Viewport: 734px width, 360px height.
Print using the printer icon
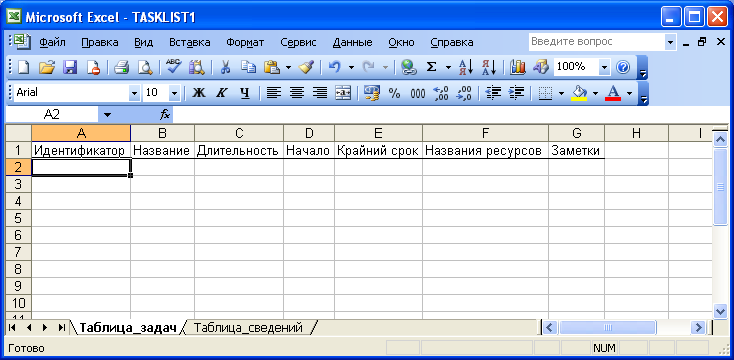tap(122, 67)
